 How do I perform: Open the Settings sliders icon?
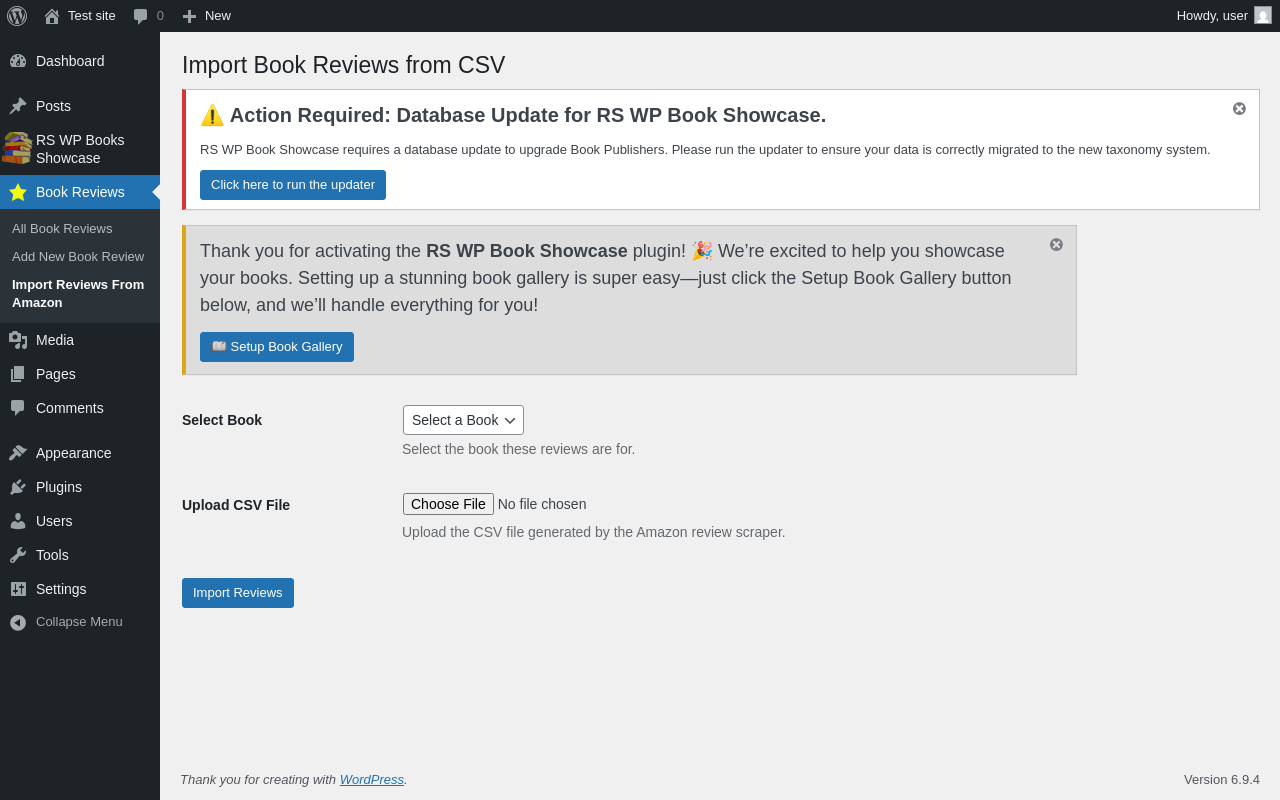pos(18,589)
